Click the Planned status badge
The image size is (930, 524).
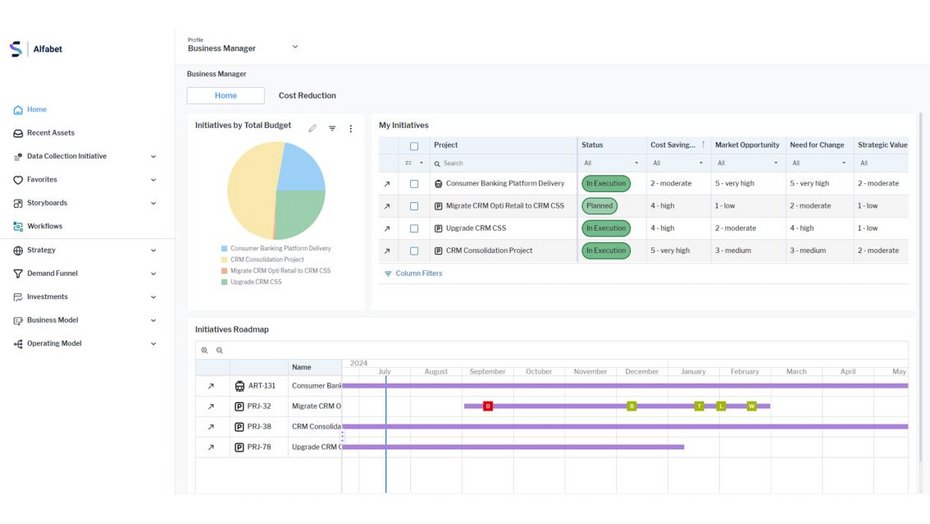(x=599, y=206)
